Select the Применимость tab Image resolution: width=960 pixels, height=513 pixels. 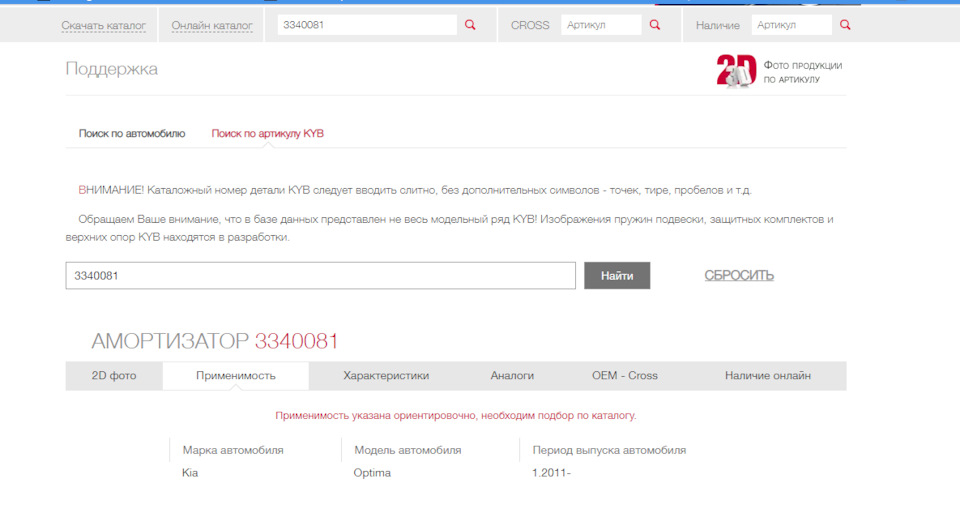point(236,376)
